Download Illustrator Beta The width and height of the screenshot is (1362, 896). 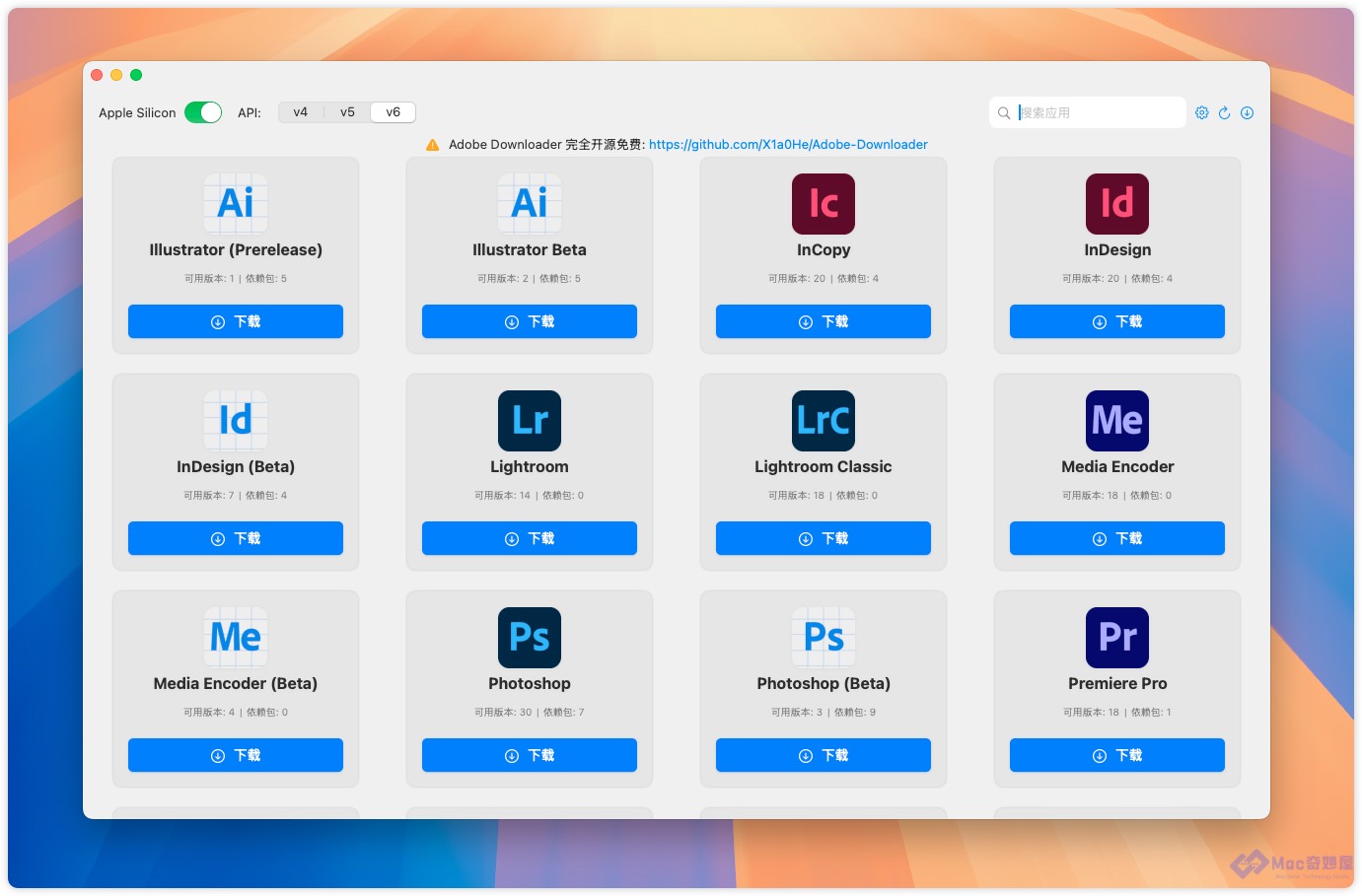point(530,321)
